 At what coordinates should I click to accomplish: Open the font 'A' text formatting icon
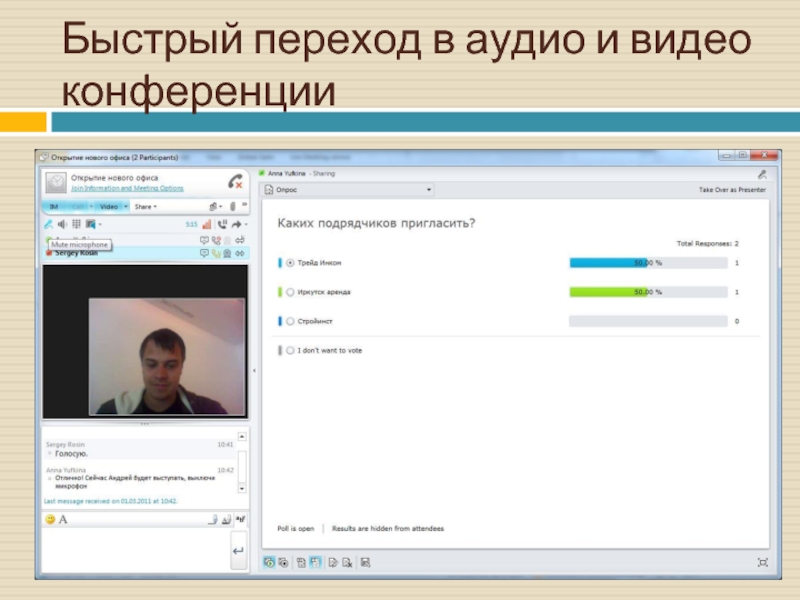(63, 519)
